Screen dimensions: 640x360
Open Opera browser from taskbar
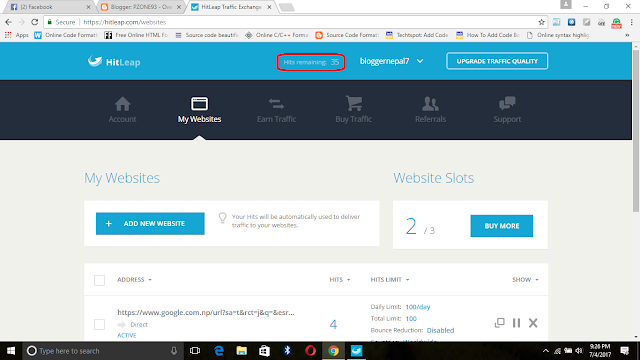[x=310, y=351]
